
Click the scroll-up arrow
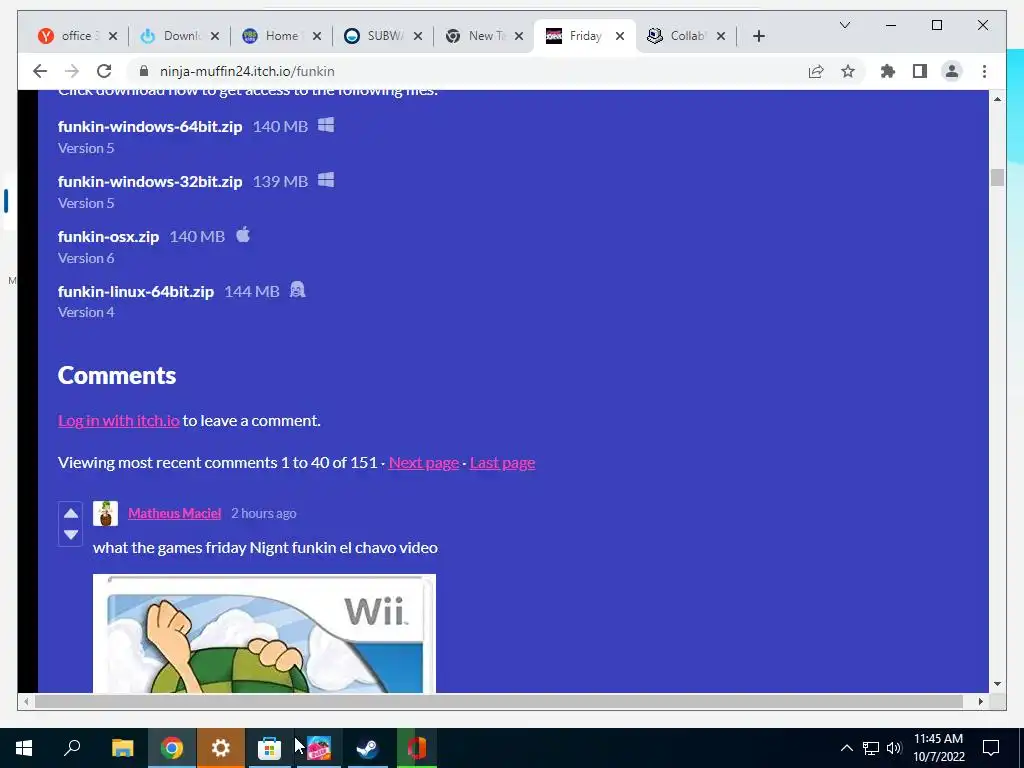[x=997, y=99]
